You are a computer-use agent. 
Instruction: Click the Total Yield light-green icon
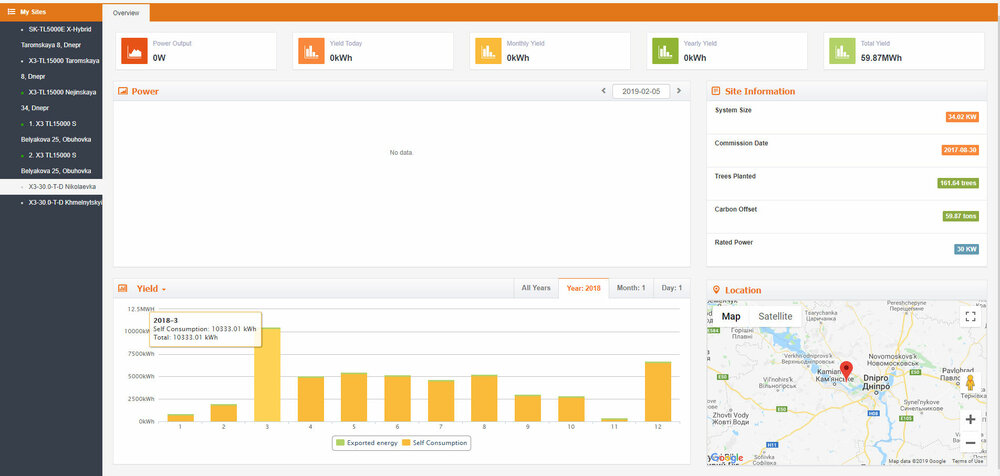click(x=842, y=51)
